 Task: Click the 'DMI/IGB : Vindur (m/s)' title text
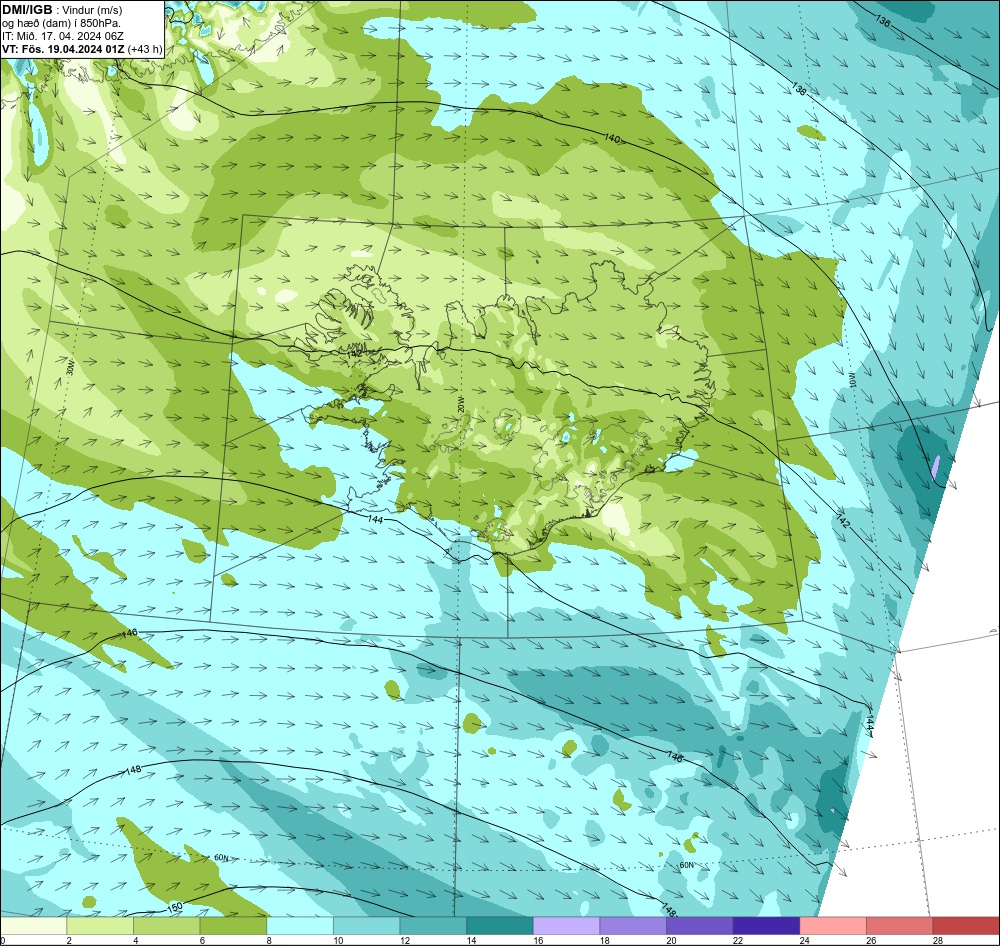coord(62,10)
